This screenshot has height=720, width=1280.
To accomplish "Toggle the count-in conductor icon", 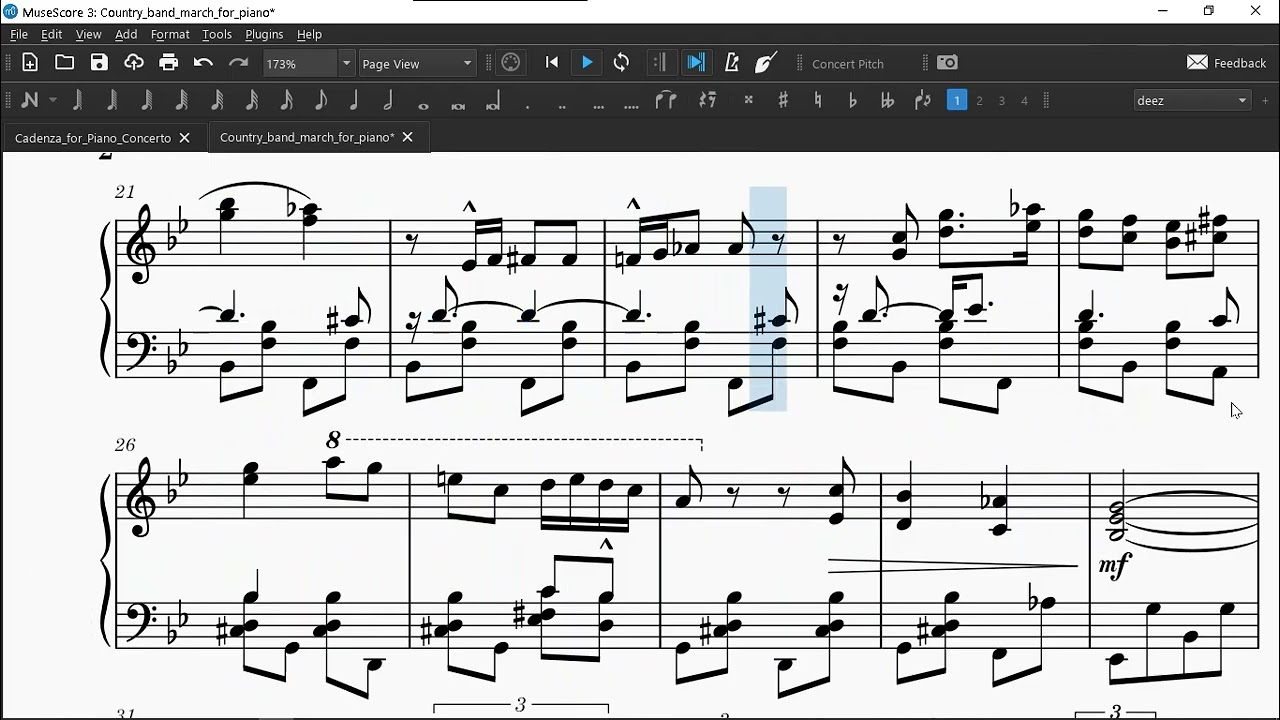I will (x=766, y=63).
